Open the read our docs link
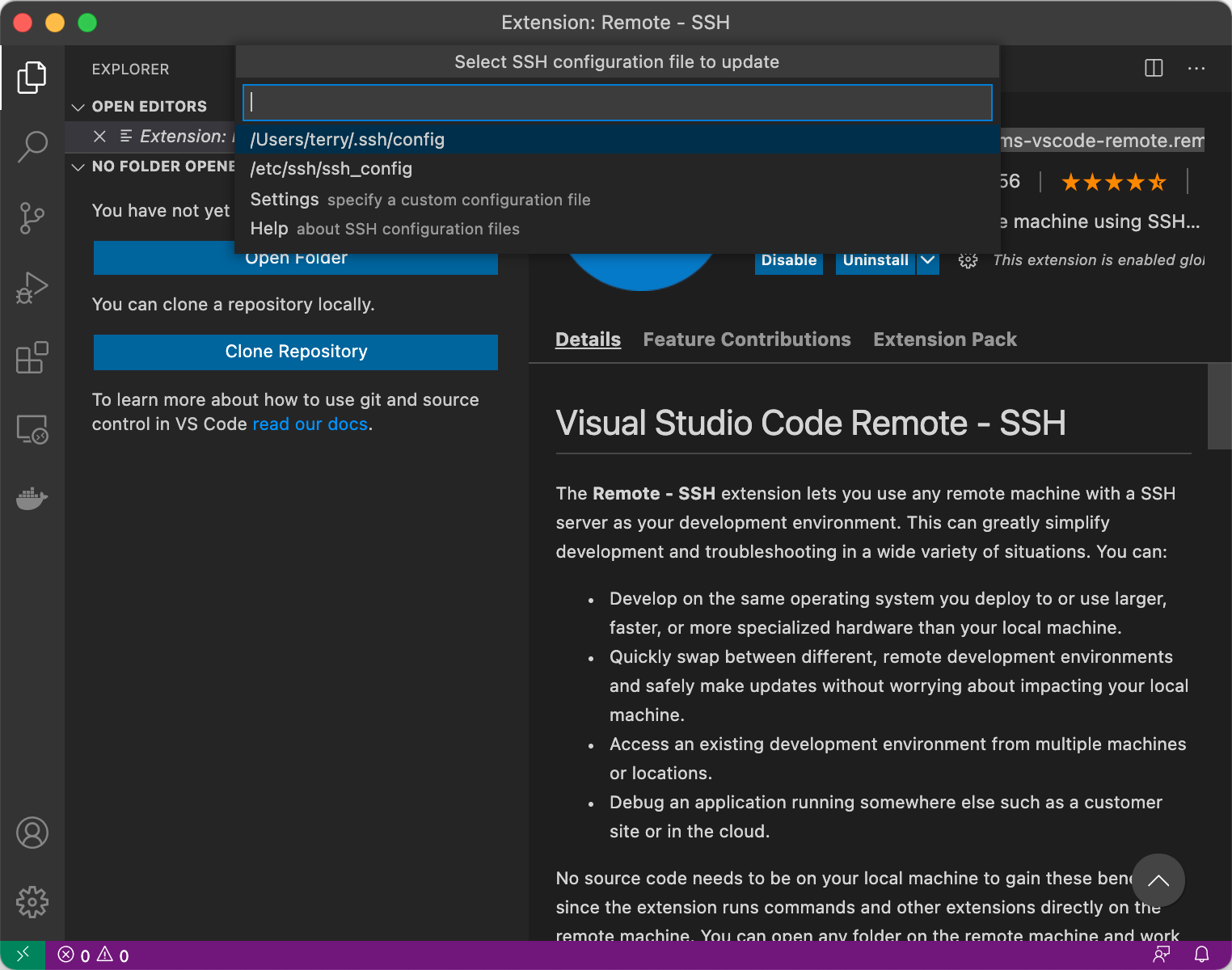 coord(310,424)
